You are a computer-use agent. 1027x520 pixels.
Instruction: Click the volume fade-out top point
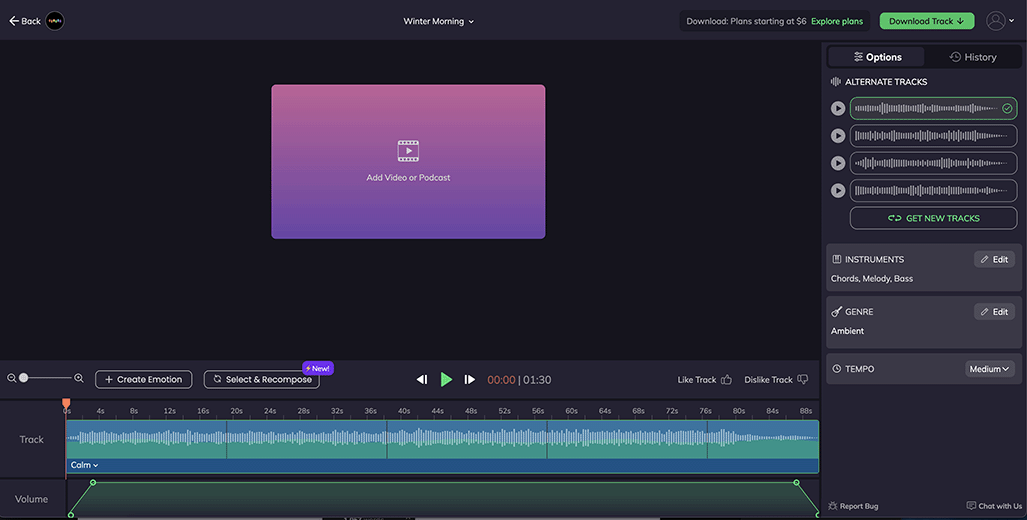pos(796,483)
